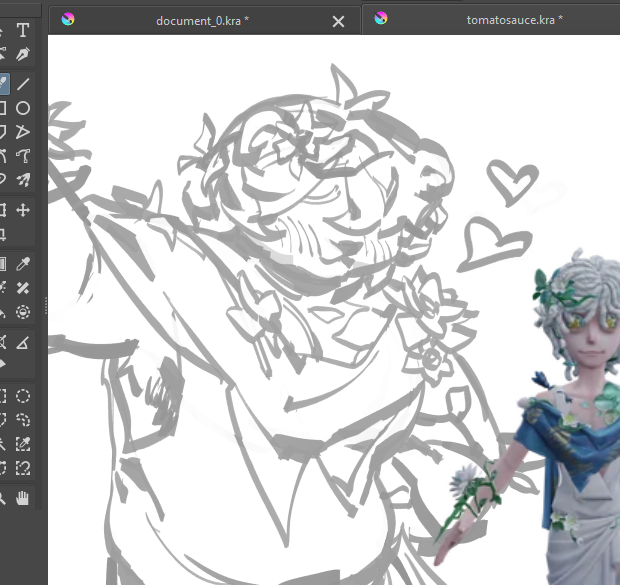The image size is (620, 585).
Task: Select the Line tool
Action: pyautogui.click(x=23, y=84)
